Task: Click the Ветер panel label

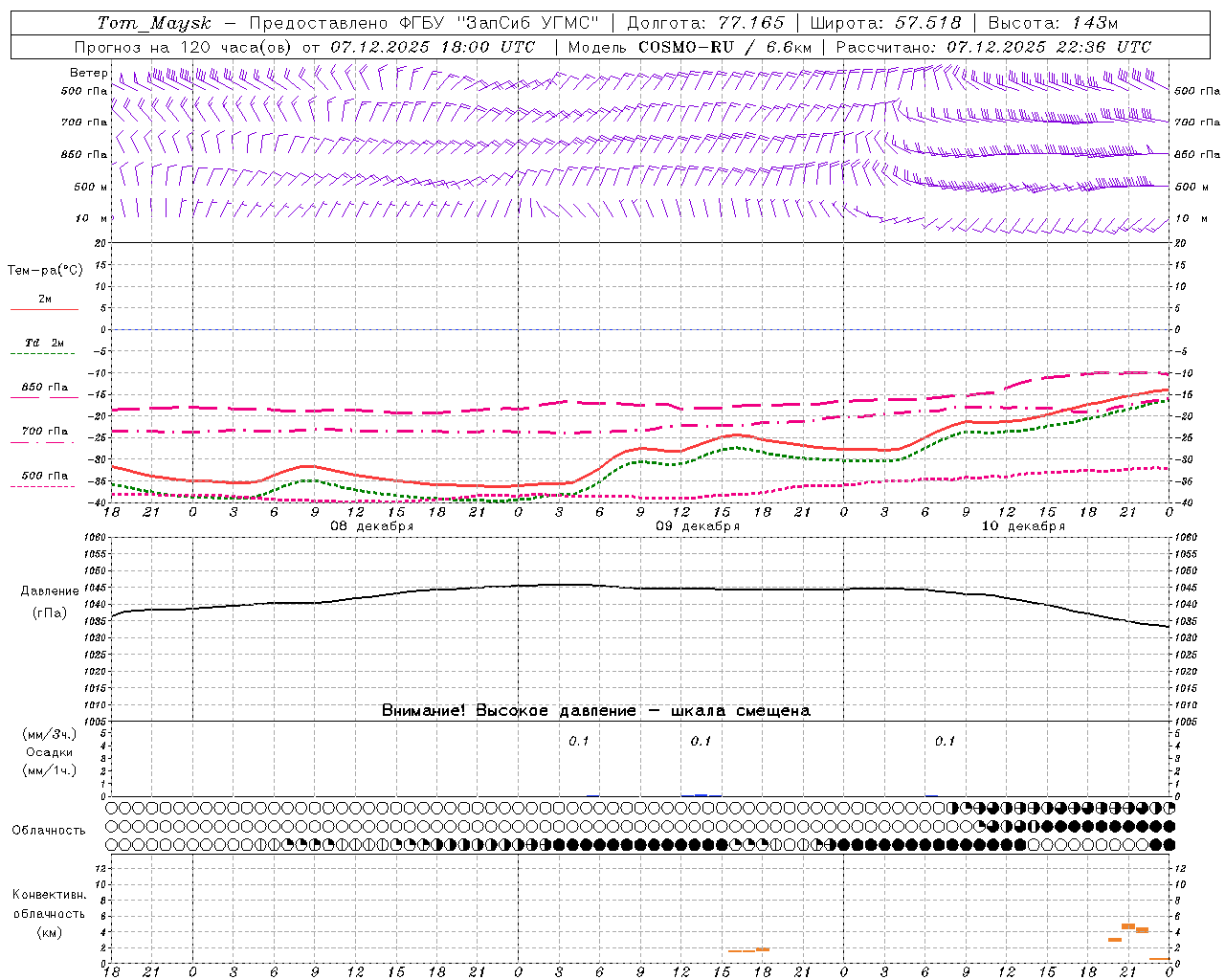Action: (89, 73)
